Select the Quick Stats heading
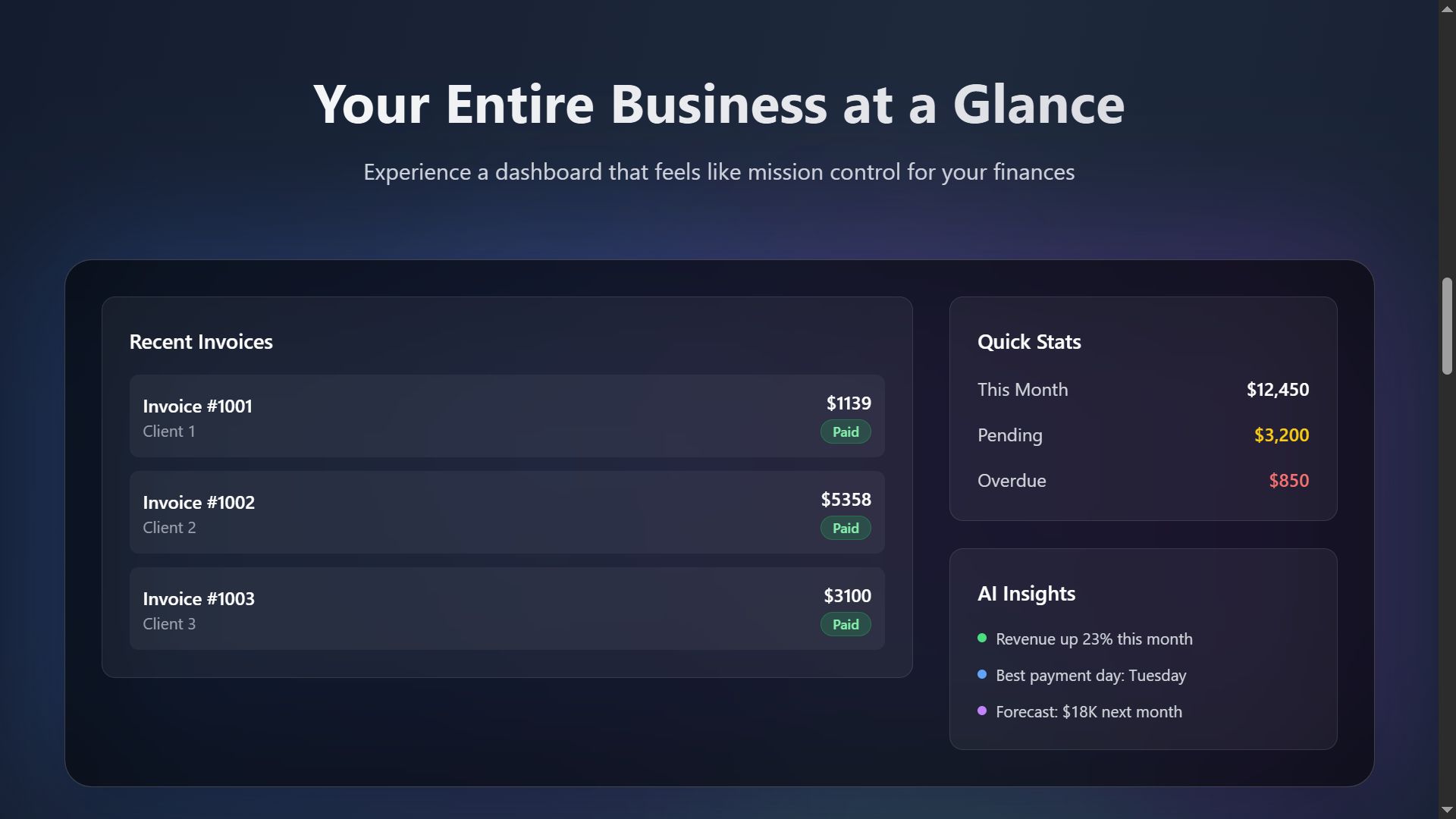This screenshot has width=1456, height=819. pos(1029,342)
